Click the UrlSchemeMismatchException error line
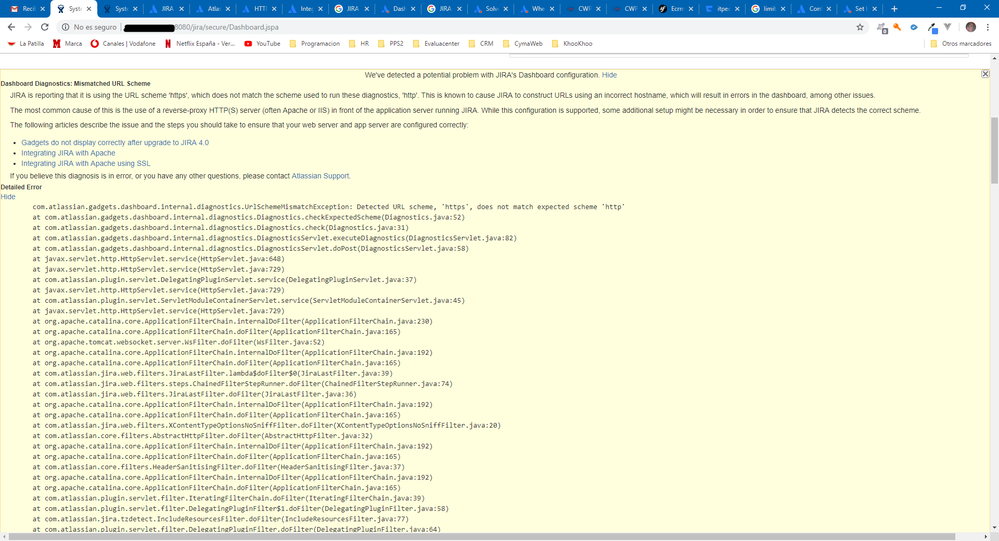 click(328, 207)
